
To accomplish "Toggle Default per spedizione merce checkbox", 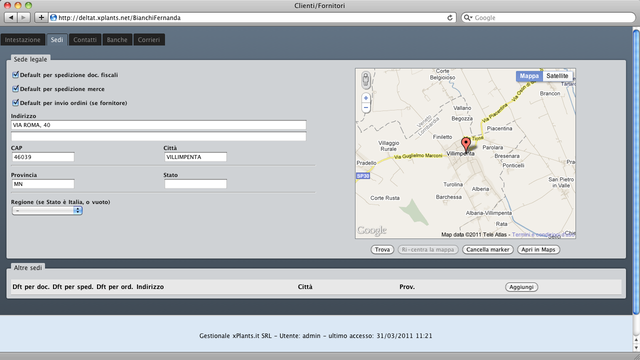I will tap(16, 89).
